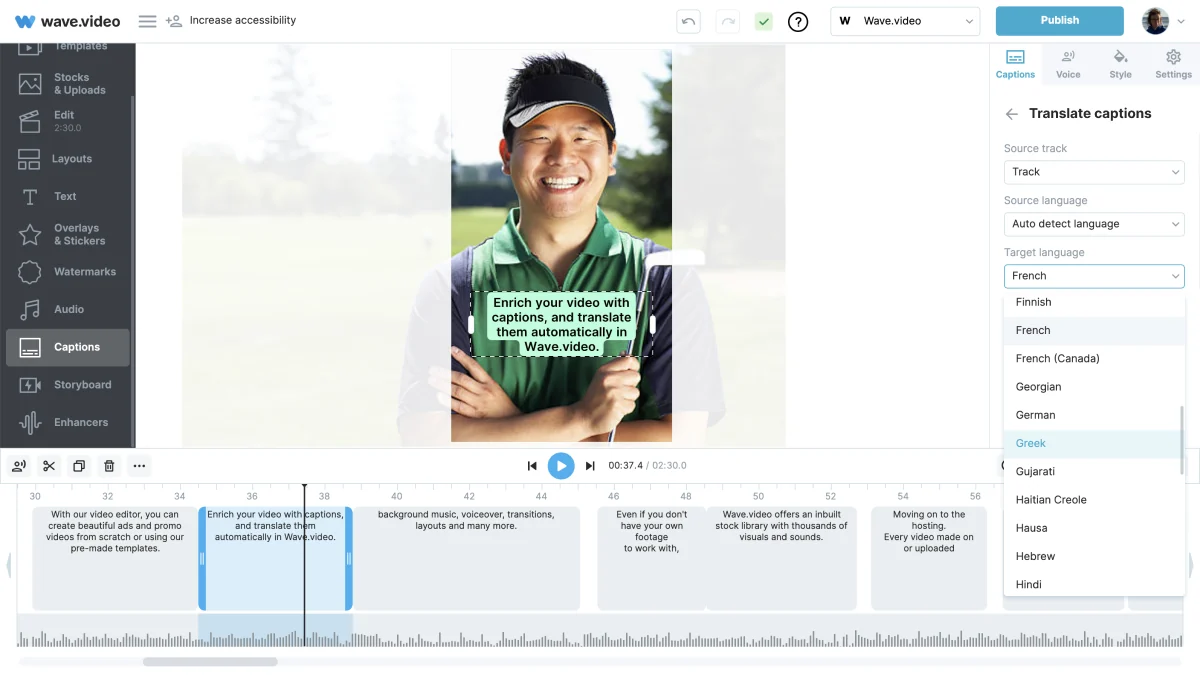Click the text-to-speech voice icon in timeline toolbar
Viewport: 1200px width, 675px height.
[18, 466]
